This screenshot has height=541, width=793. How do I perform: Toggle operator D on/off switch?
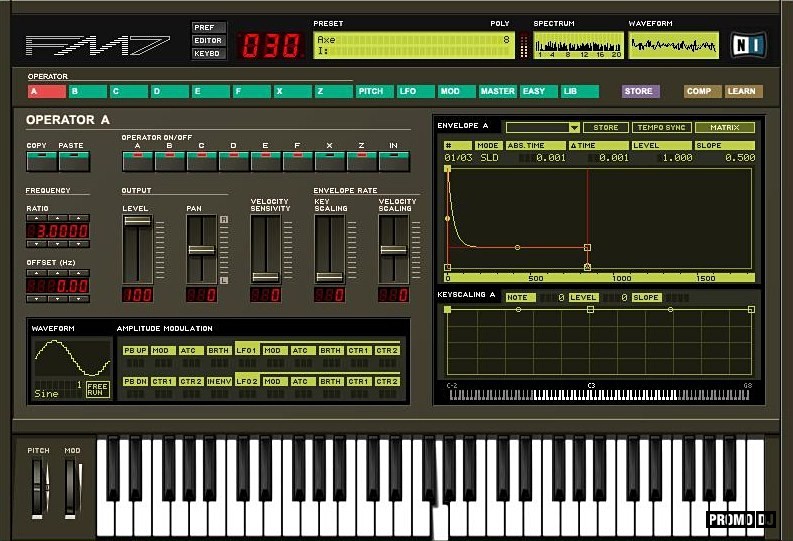coord(233,161)
